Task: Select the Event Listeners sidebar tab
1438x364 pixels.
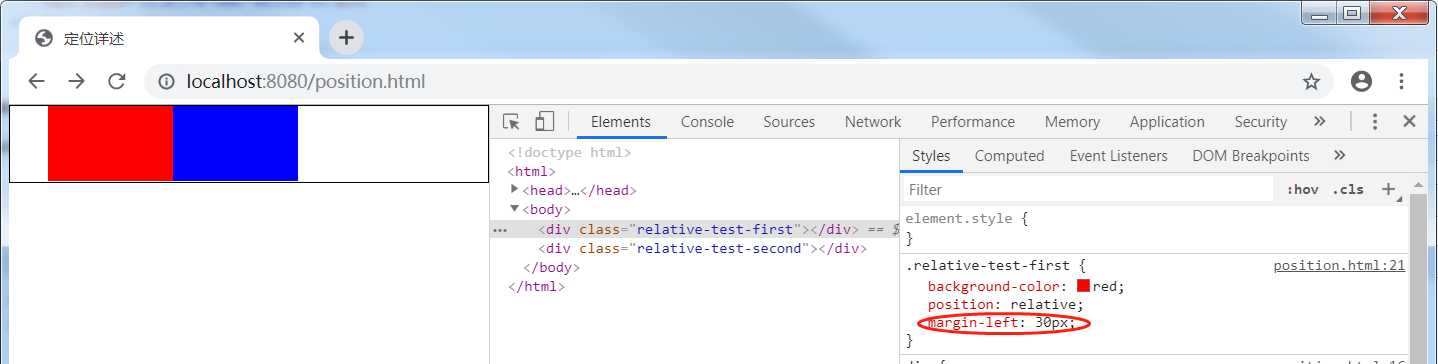Action: tap(1118, 156)
